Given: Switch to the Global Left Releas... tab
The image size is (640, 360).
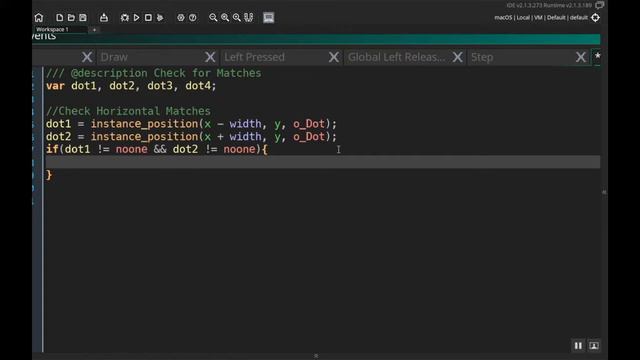Looking at the screenshot, I should [396, 57].
